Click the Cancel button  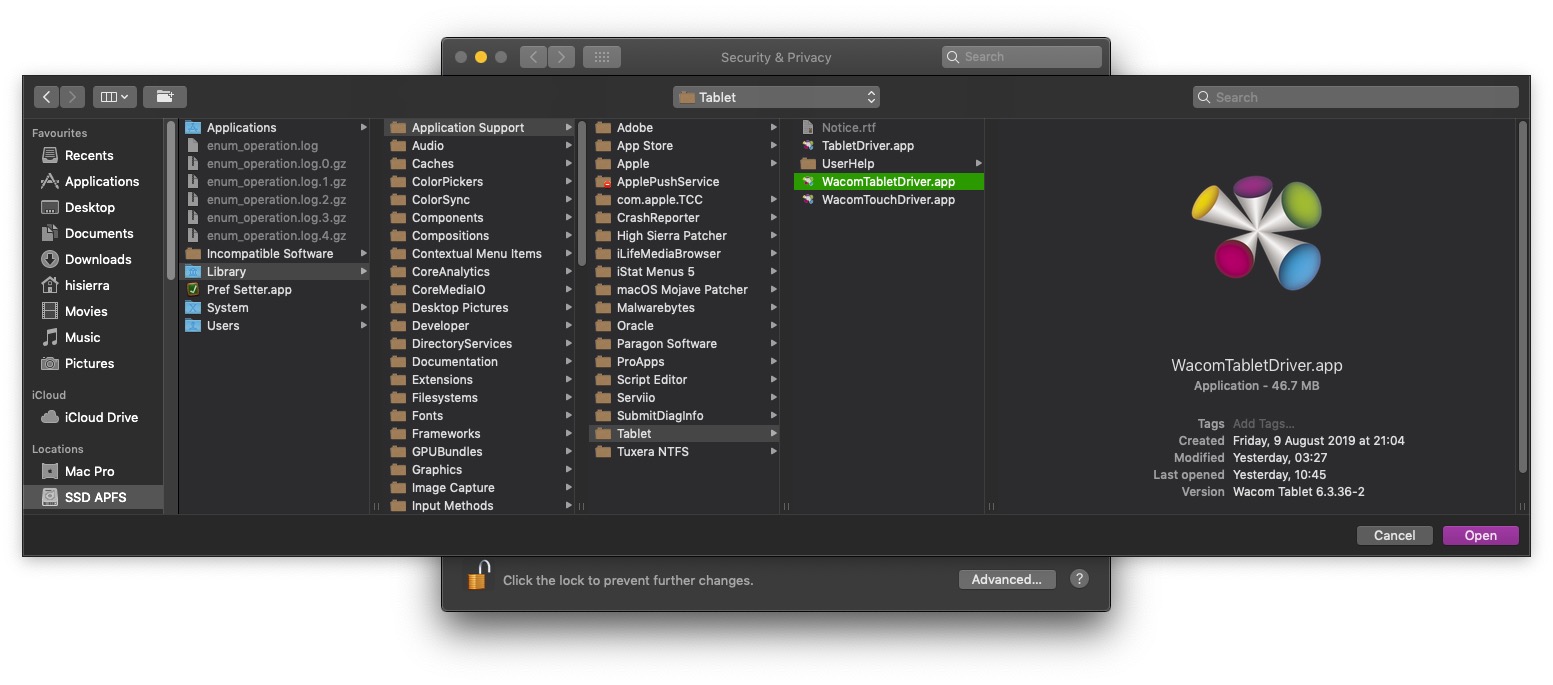tap(1394, 535)
